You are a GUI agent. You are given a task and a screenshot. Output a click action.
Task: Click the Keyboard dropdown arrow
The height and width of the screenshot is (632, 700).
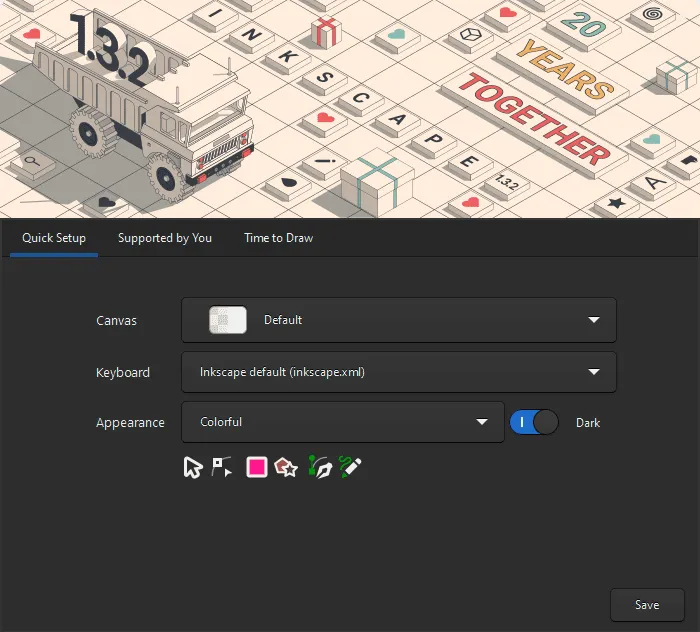(x=594, y=371)
